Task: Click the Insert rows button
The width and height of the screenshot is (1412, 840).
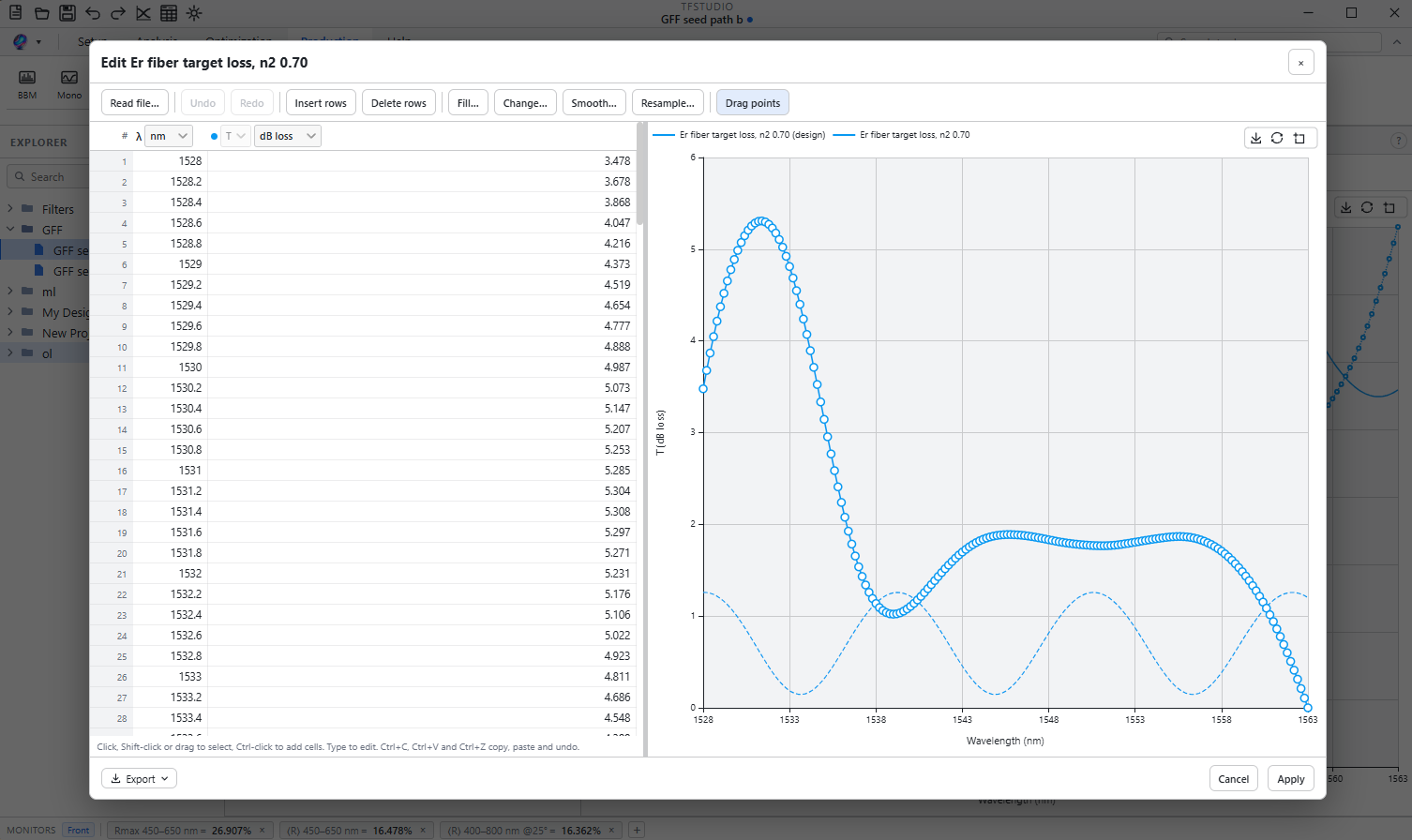Action: [321, 103]
